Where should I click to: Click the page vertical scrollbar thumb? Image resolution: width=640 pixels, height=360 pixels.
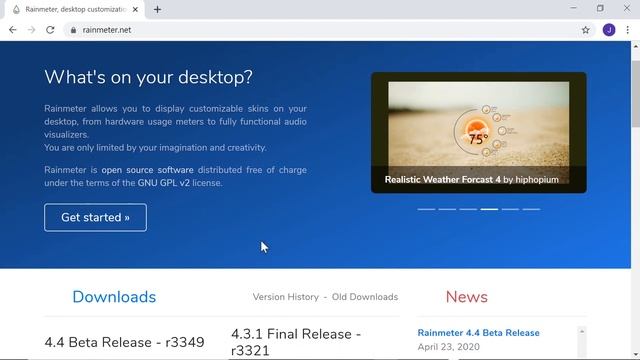click(x=636, y=93)
